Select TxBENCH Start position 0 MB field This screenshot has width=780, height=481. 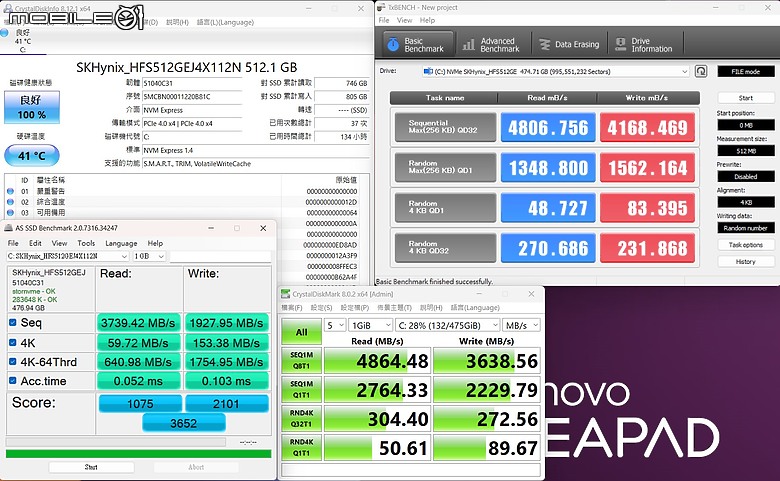point(745,125)
